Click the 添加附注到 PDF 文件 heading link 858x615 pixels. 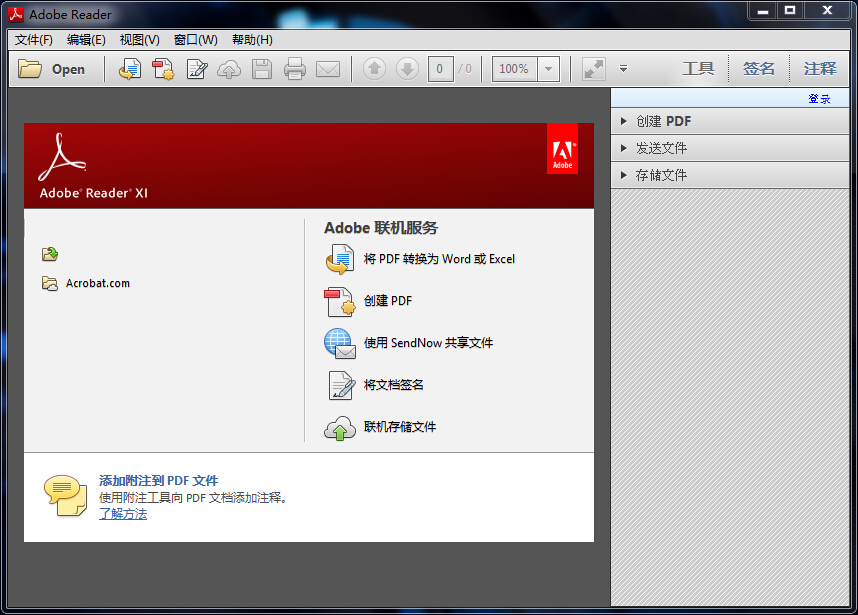159,481
